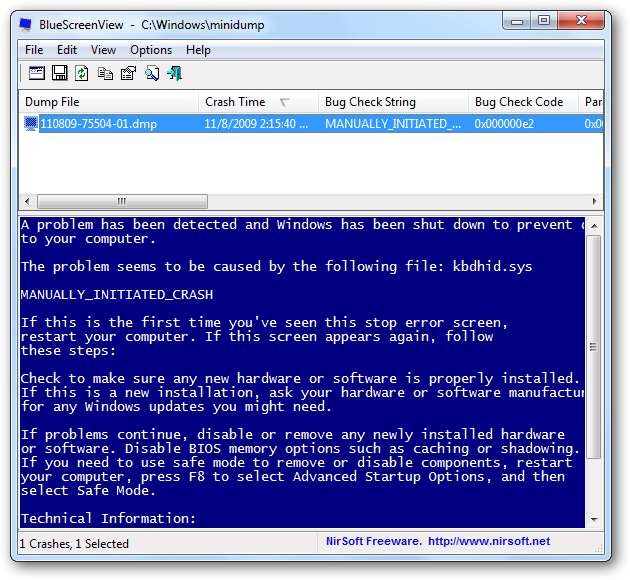Open the Help menu
630x580 pixels.
(x=198, y=50)
